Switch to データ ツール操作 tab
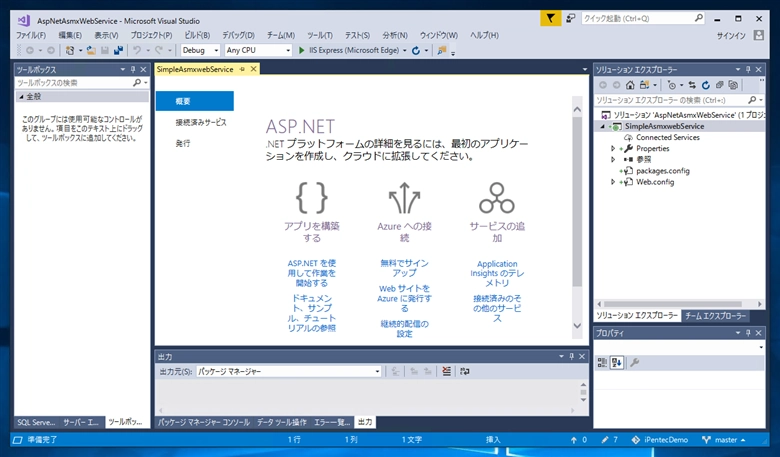Viewport: 780px width, 457px height. click(282, 422)
